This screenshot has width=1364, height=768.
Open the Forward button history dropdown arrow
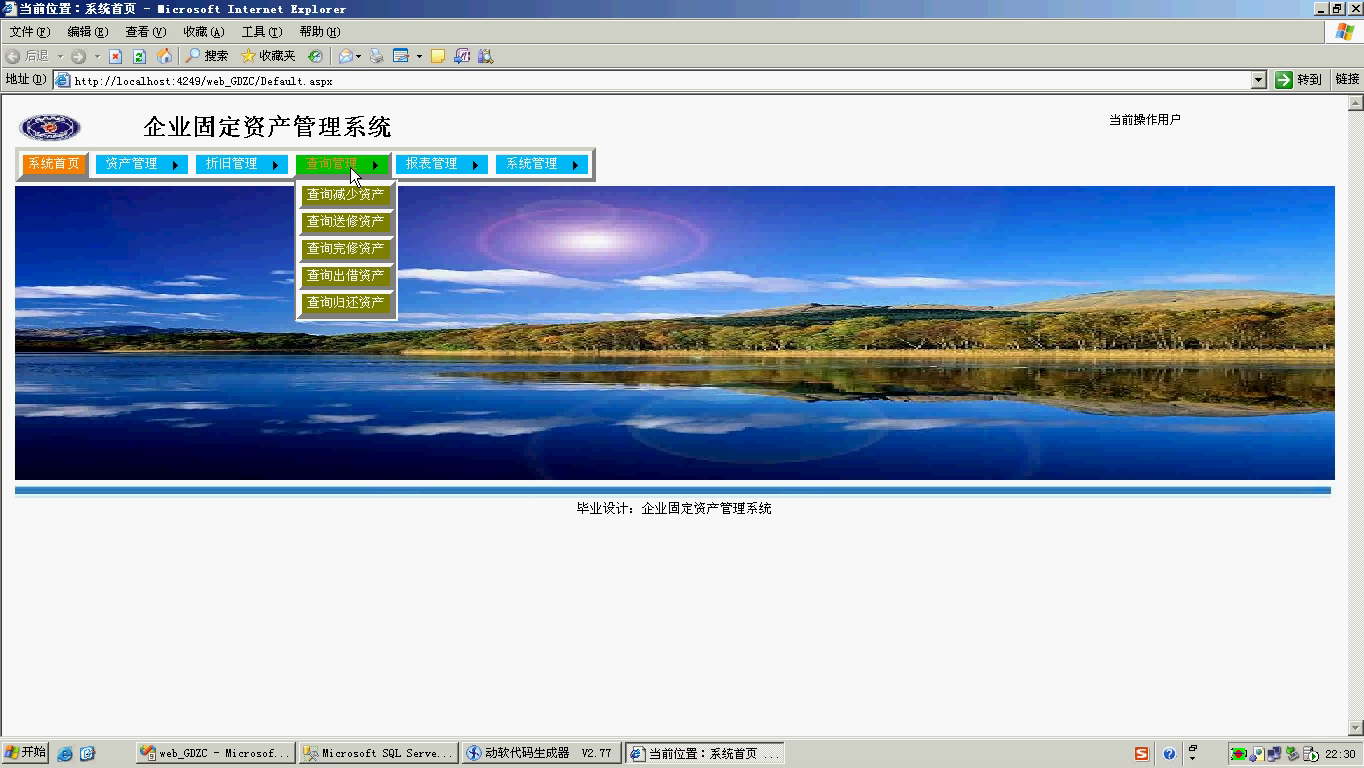coord(96,56)
